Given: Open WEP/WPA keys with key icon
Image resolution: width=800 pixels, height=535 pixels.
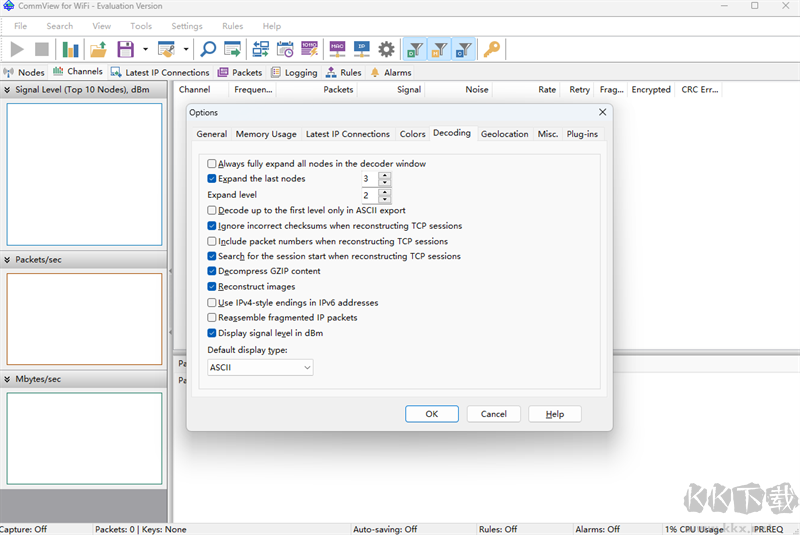Looking at the screenshot, I should tap(492, 49).
